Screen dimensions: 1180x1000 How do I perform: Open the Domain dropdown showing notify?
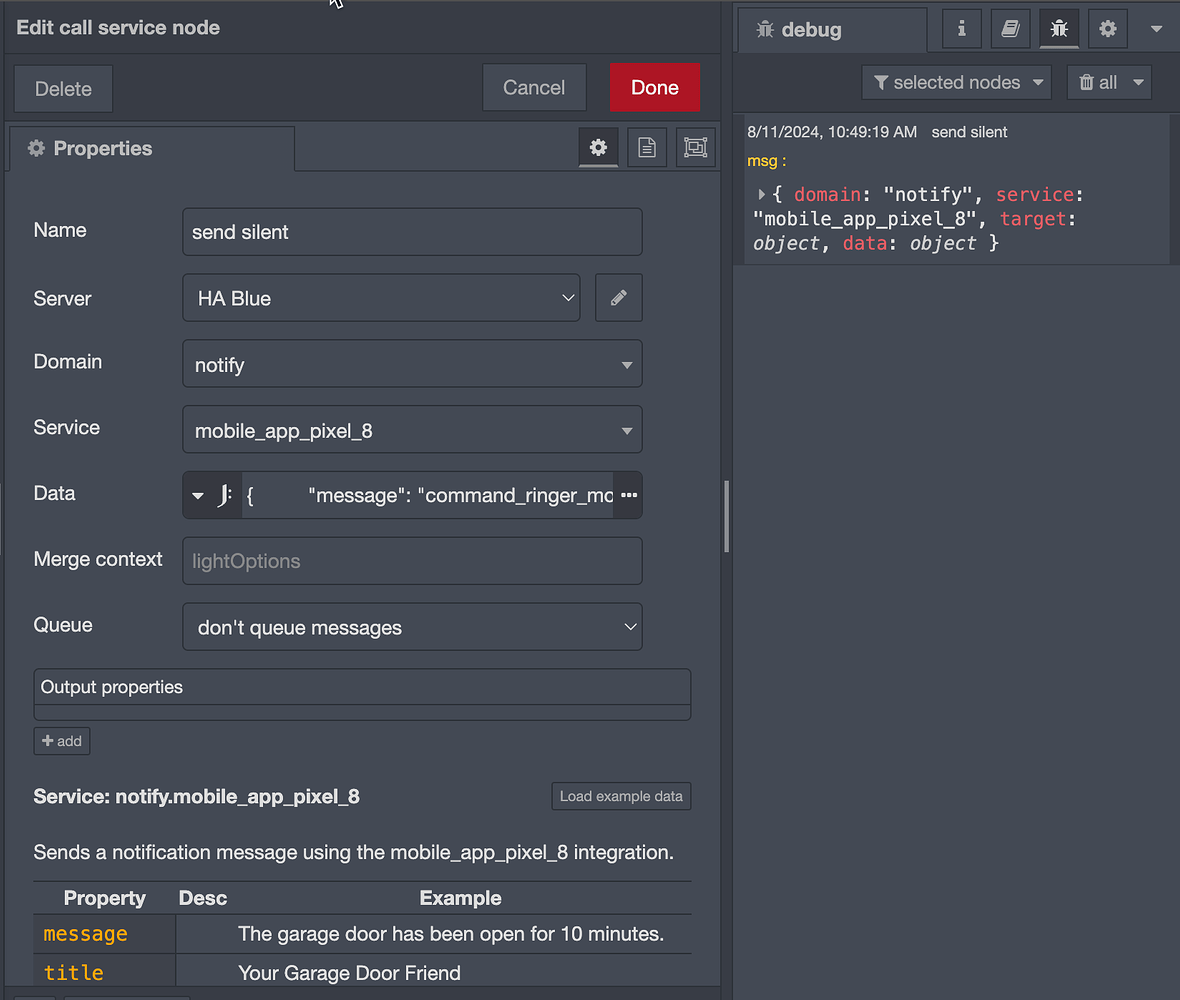pos(412,364)
